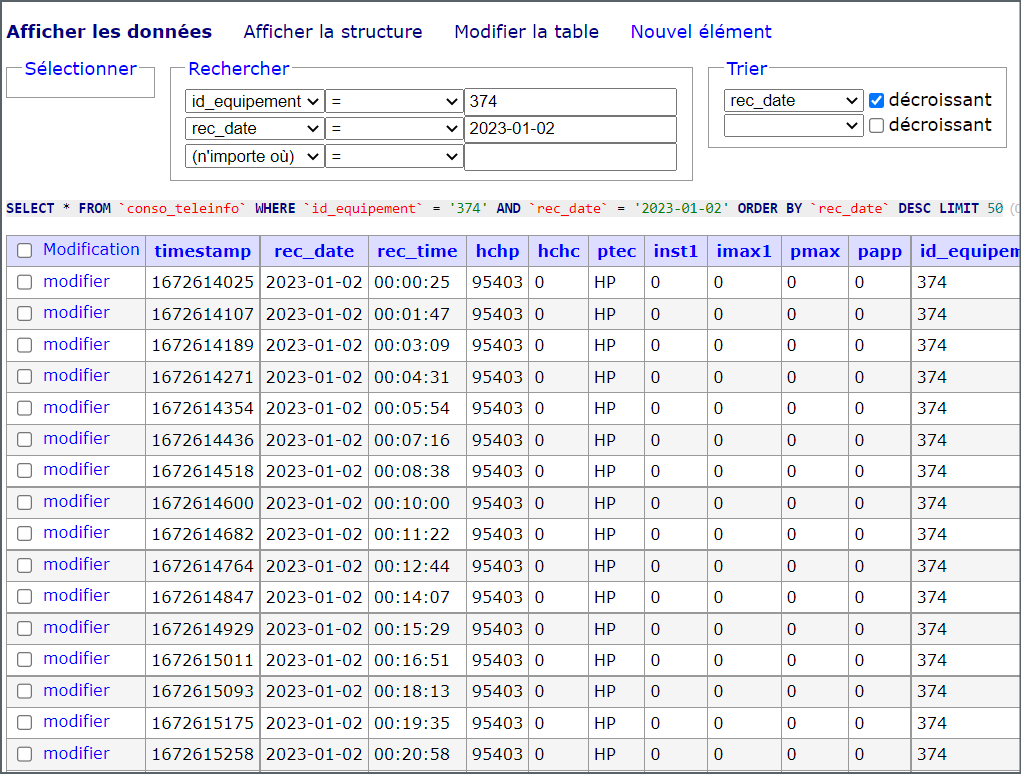This screenshot has height=774, width=1021.
Task: Expand the (n'importe où) column dropdown
Action: 254,157
